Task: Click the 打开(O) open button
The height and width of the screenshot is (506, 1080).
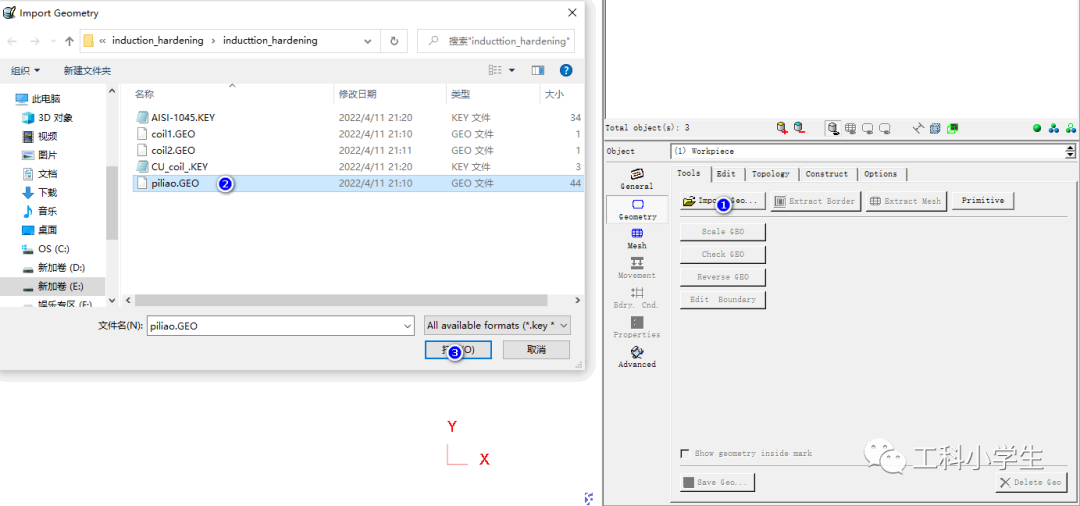Action: [x=459, y=350]
